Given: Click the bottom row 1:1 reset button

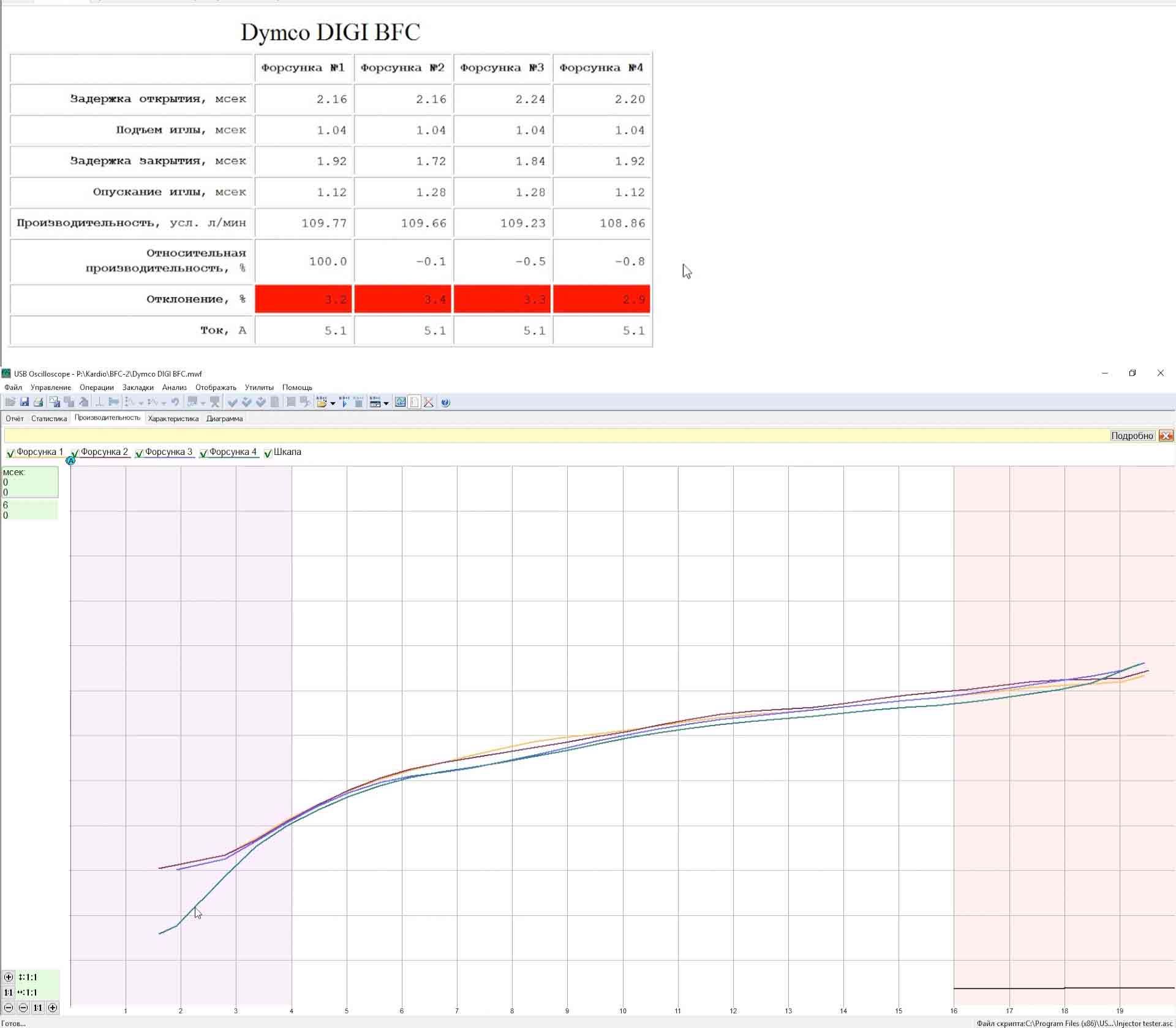Looking at the screenshot, I should (x=38, y=1007).
